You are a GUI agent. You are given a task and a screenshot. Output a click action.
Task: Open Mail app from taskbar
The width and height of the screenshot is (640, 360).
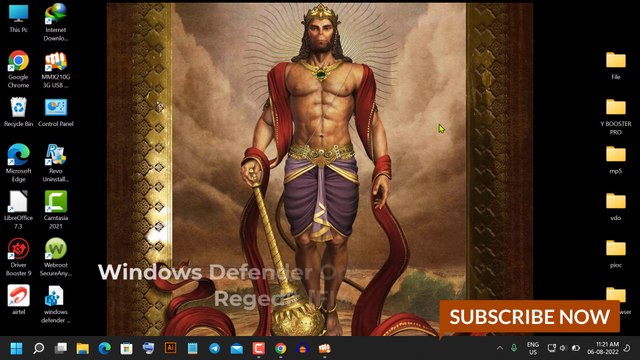tap(237, 348)
